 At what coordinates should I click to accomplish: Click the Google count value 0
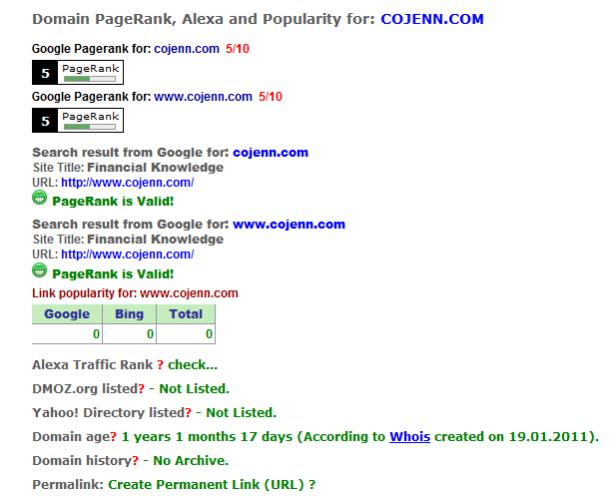coord(96,334)
